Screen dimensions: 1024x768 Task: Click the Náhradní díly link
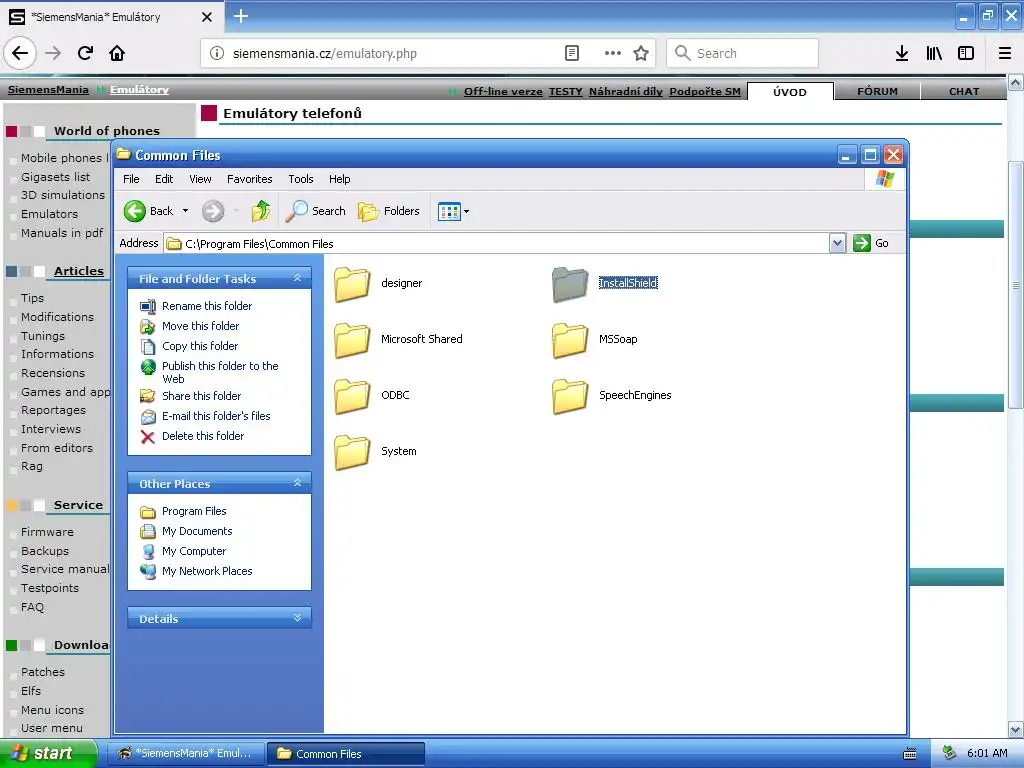pyautogui.click(x=626, y=91)
